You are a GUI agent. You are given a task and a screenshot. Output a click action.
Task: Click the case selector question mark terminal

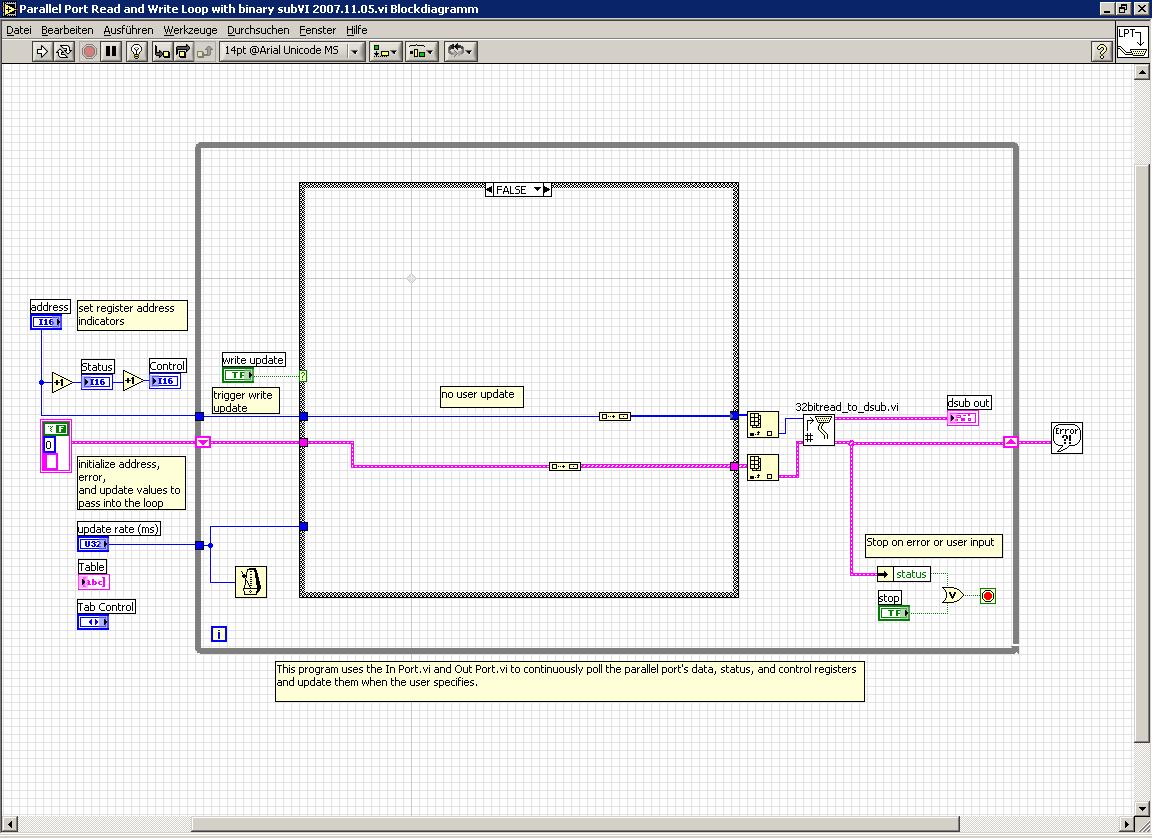click(x=303, y=376)
